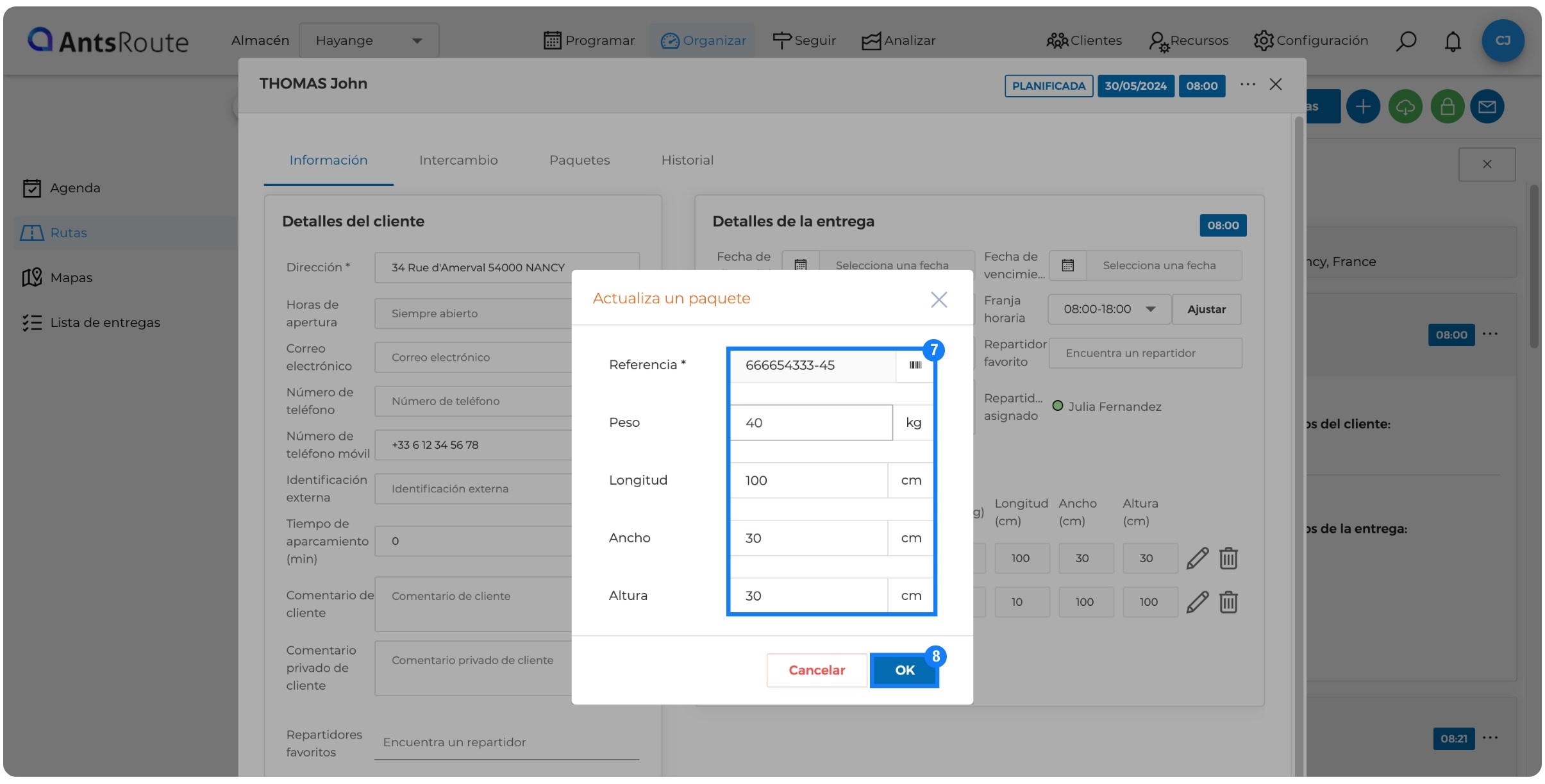Click the Ajustar button

[1207, 309]
